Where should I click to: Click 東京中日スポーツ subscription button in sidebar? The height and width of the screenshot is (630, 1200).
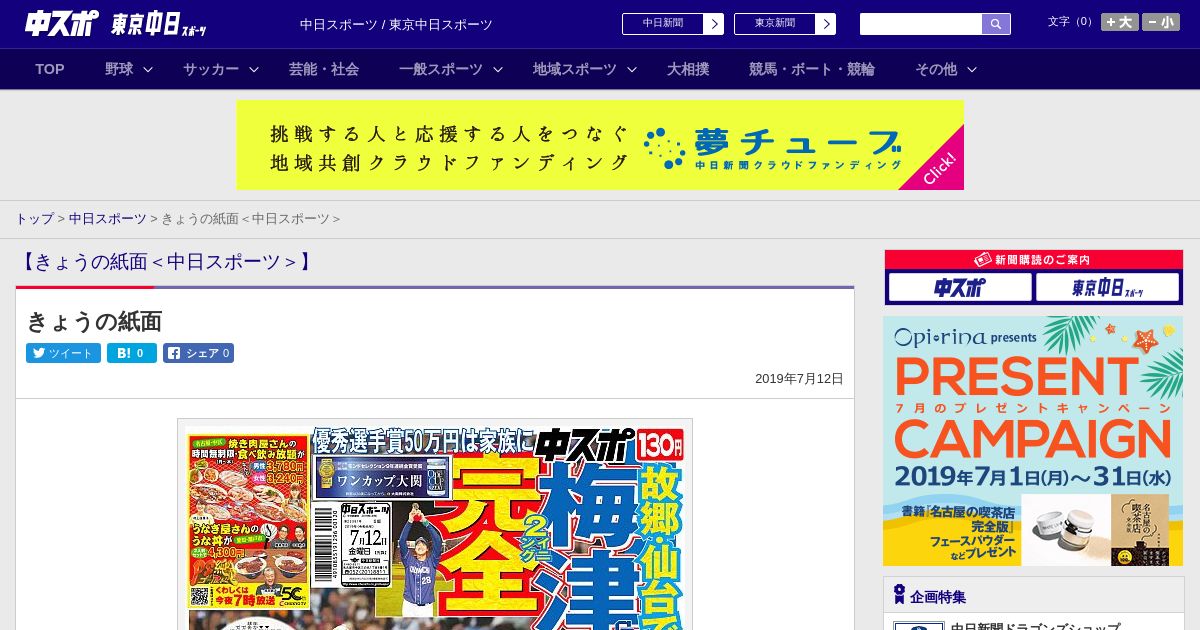[x=1107, y=287]
